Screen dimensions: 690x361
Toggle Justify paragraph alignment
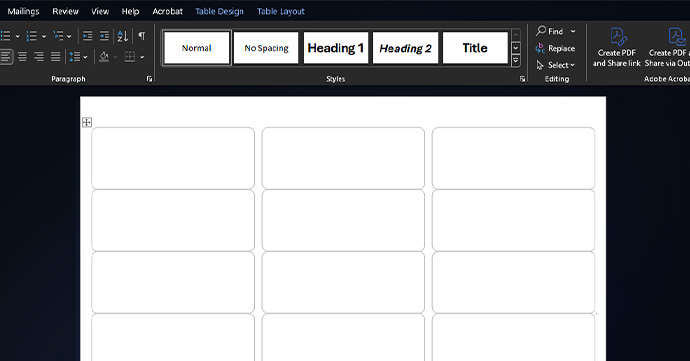click(55, 57)
